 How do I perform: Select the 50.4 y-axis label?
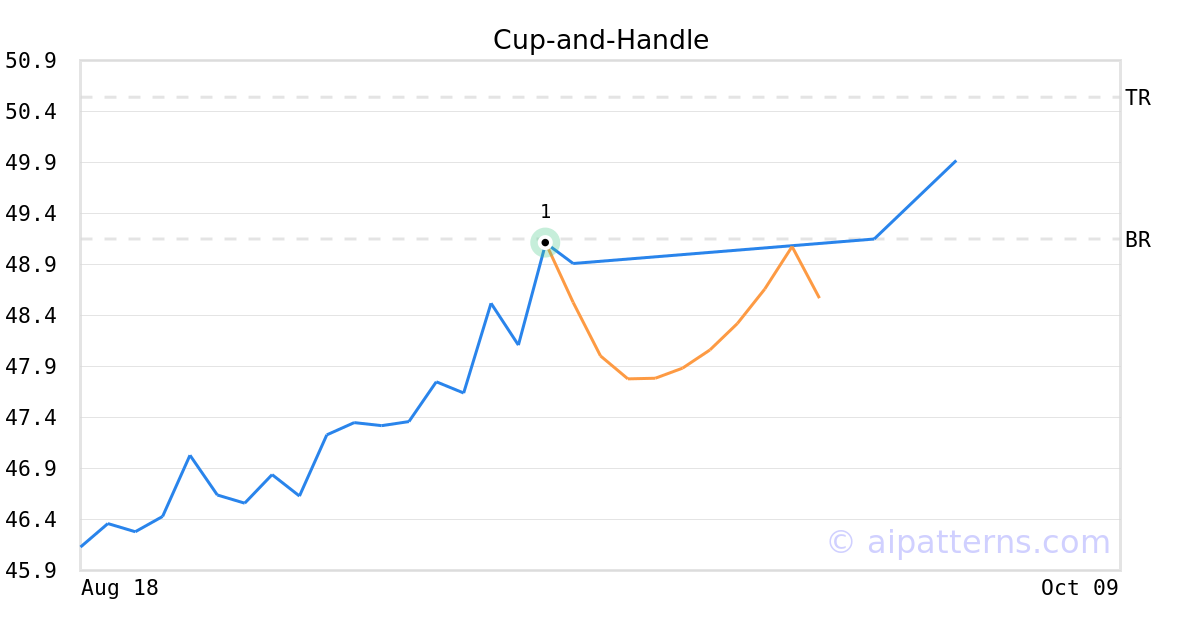[x=30, y=112]
